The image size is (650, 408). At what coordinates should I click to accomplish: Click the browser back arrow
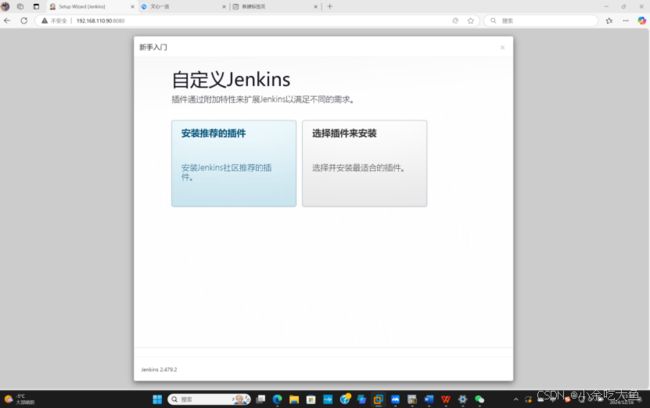pos(7,20)
